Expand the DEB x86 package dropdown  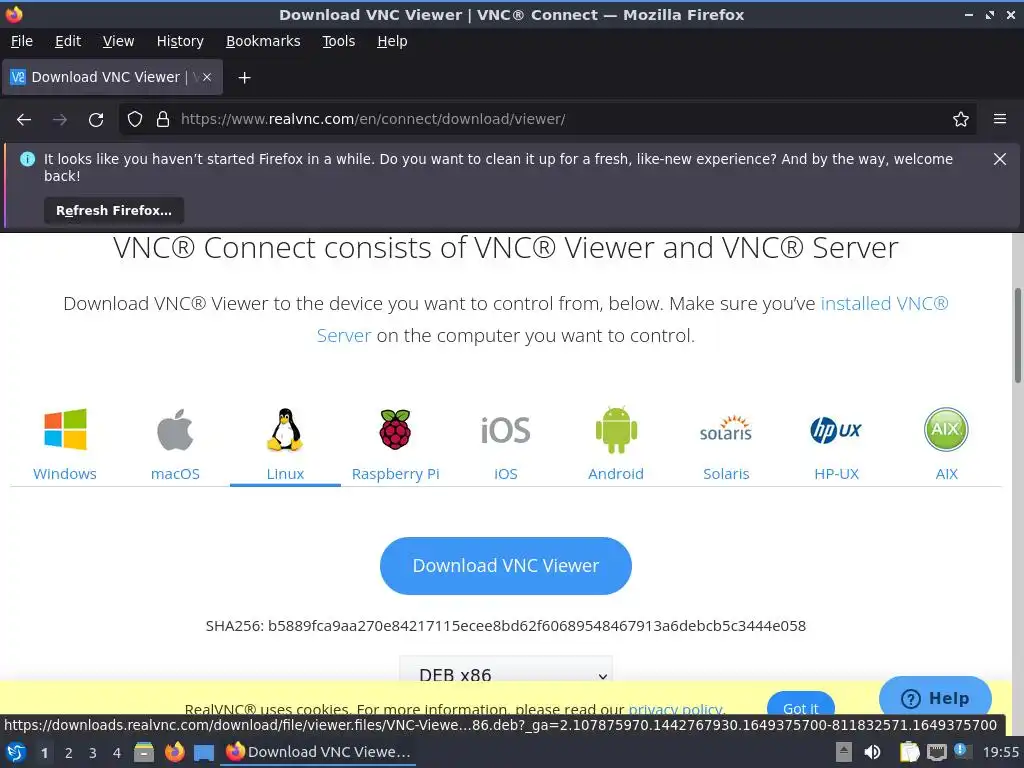click(x=505, y=669)
